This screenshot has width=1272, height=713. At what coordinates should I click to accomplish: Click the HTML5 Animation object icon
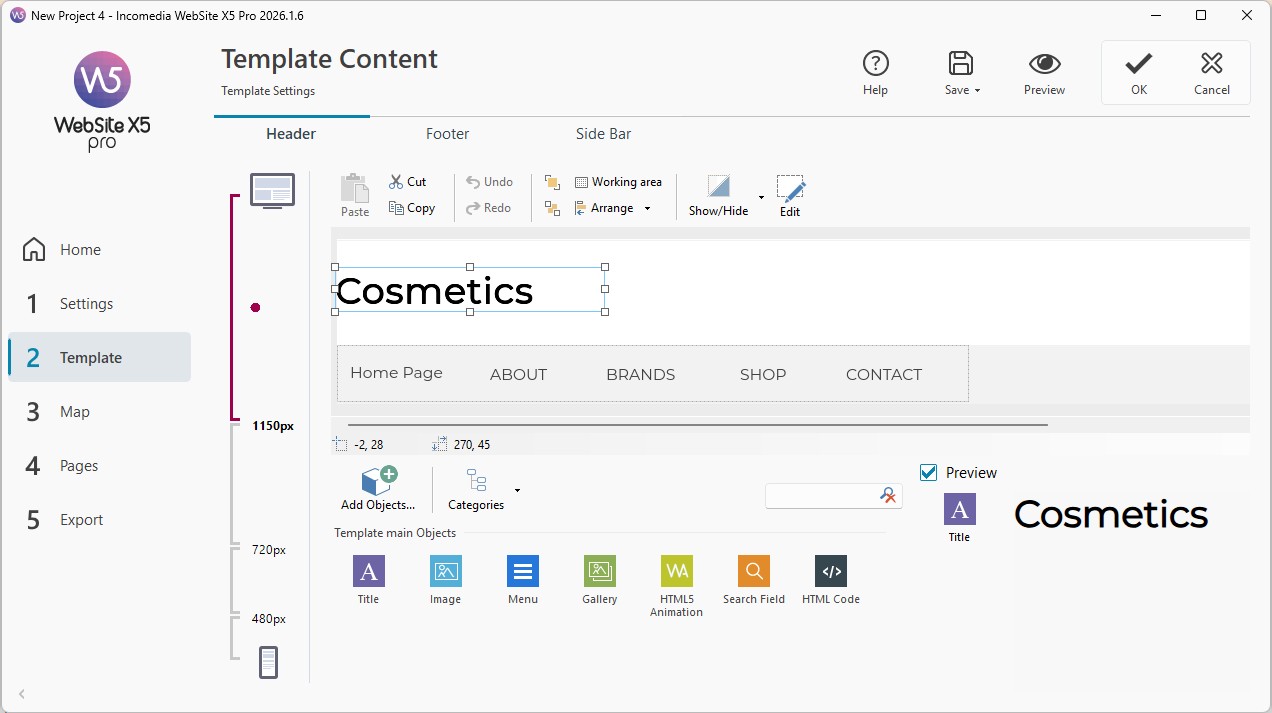pyautogui.click(x=676, y=571)
